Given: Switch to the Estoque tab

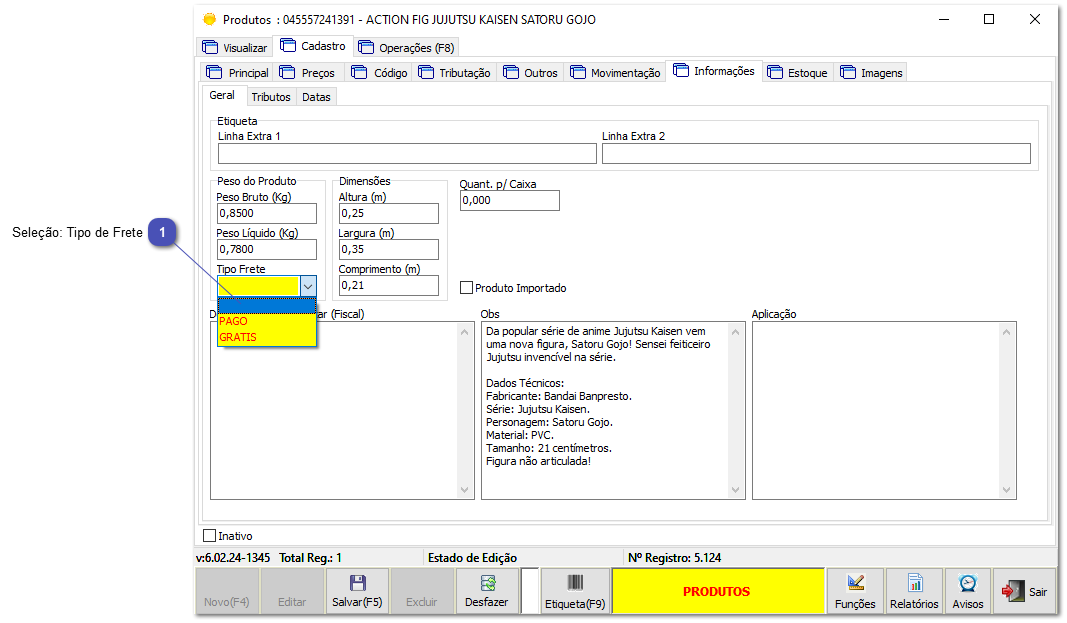Looking at the screenshot, I should (800, 72).
